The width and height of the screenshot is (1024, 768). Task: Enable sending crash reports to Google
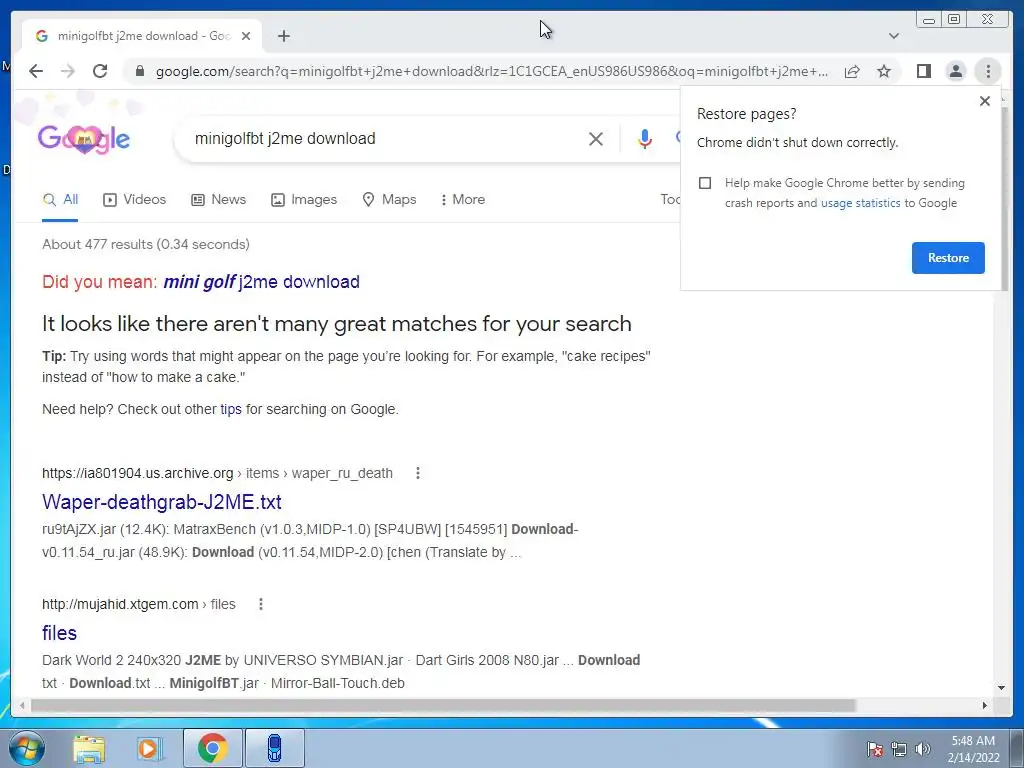pos(705,183)
